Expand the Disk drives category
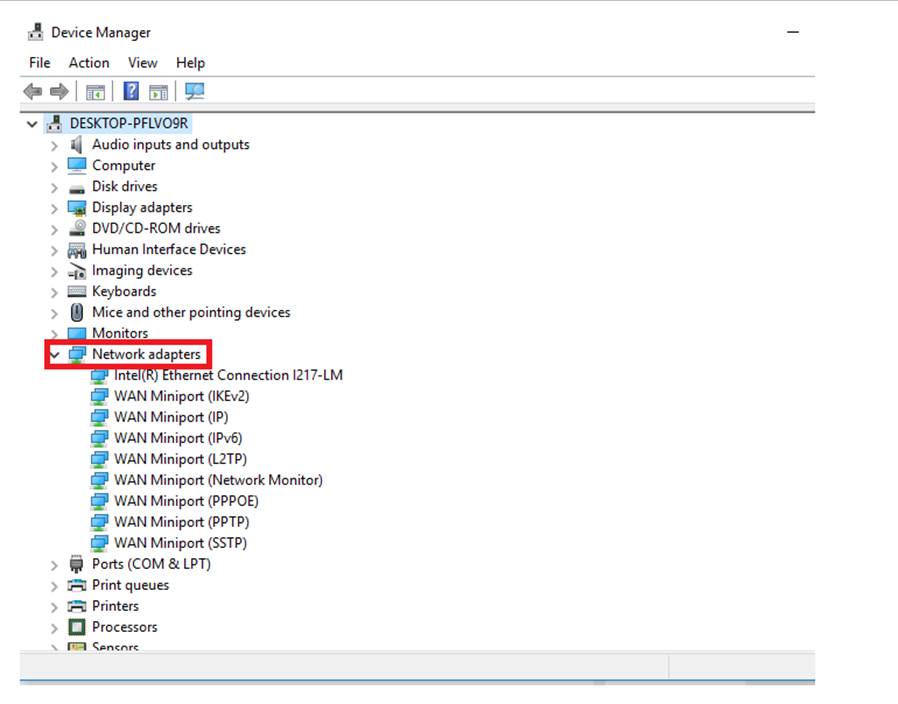 coord(54,187)
